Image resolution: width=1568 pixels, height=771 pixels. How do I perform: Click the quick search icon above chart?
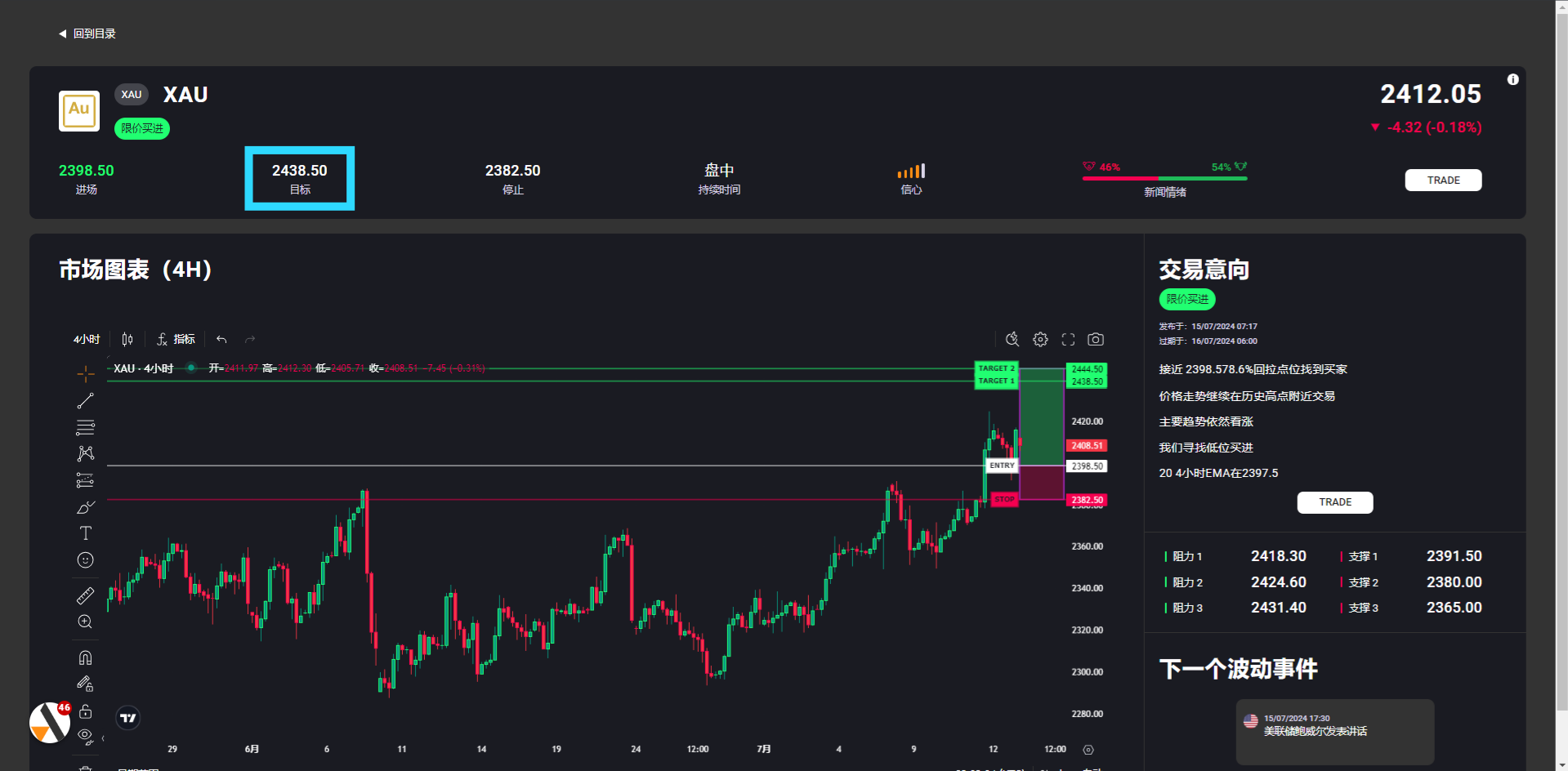[x=1012, y=339]
